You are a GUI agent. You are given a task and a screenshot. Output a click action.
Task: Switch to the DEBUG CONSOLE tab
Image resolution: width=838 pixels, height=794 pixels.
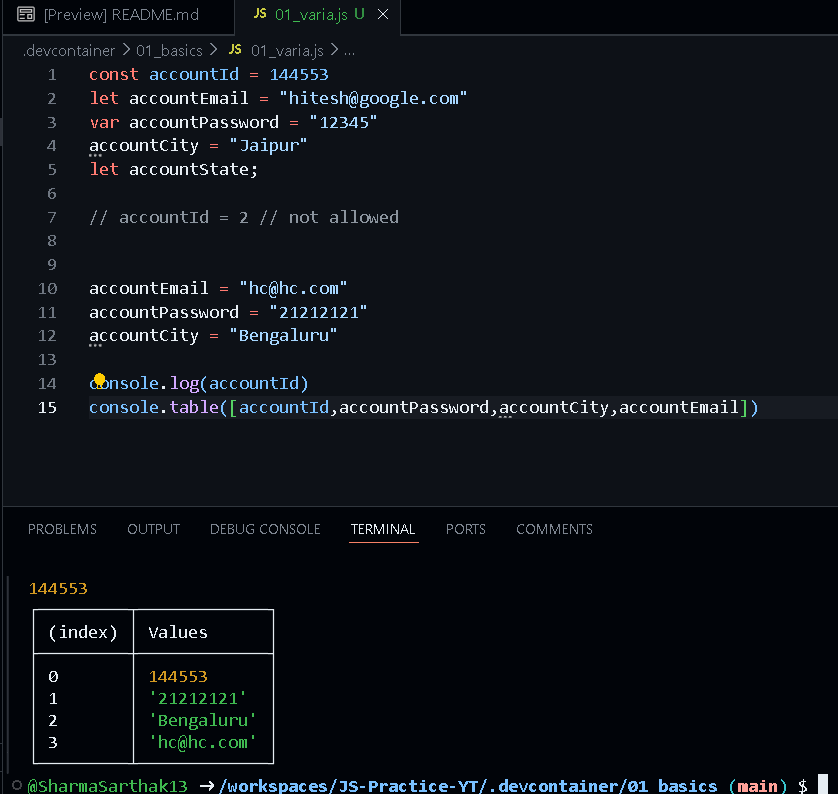point(265,529)
